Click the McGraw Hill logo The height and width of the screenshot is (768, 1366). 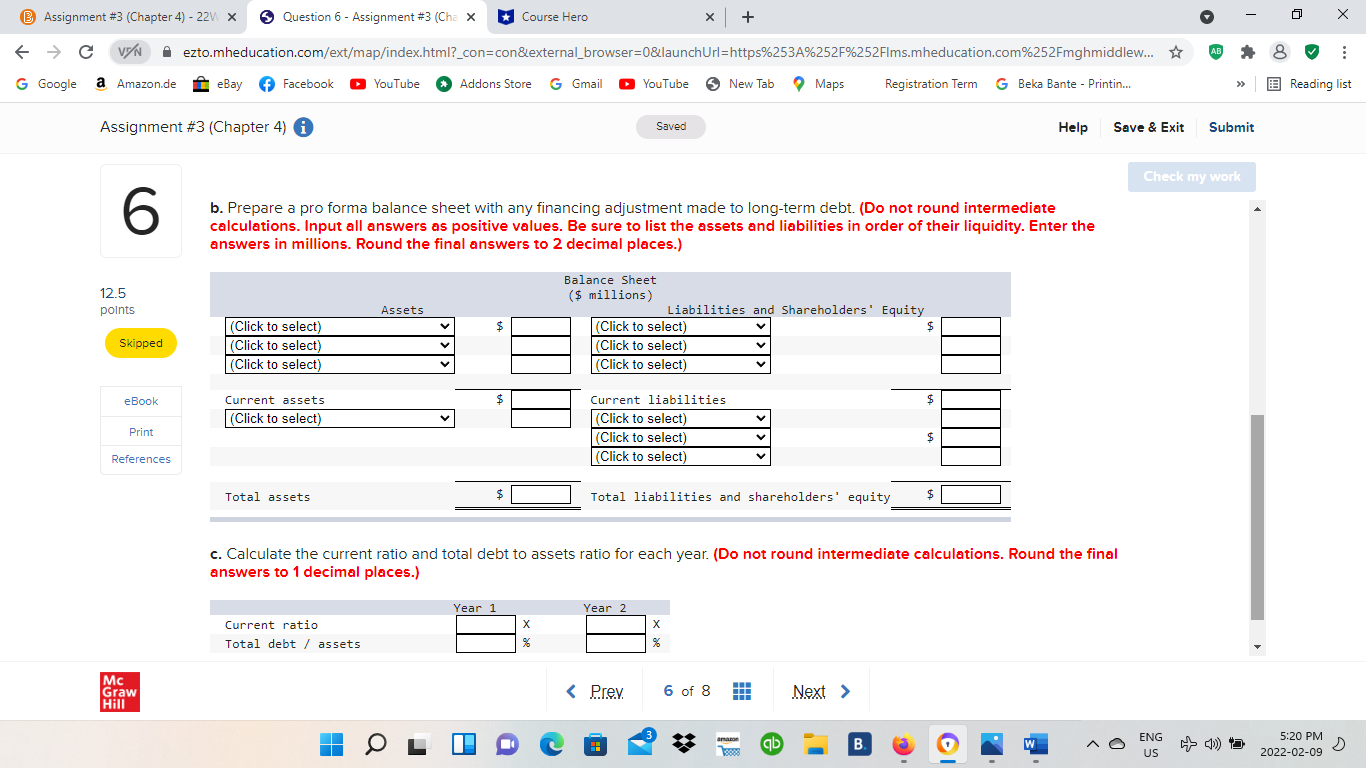(x=120, y=690)
